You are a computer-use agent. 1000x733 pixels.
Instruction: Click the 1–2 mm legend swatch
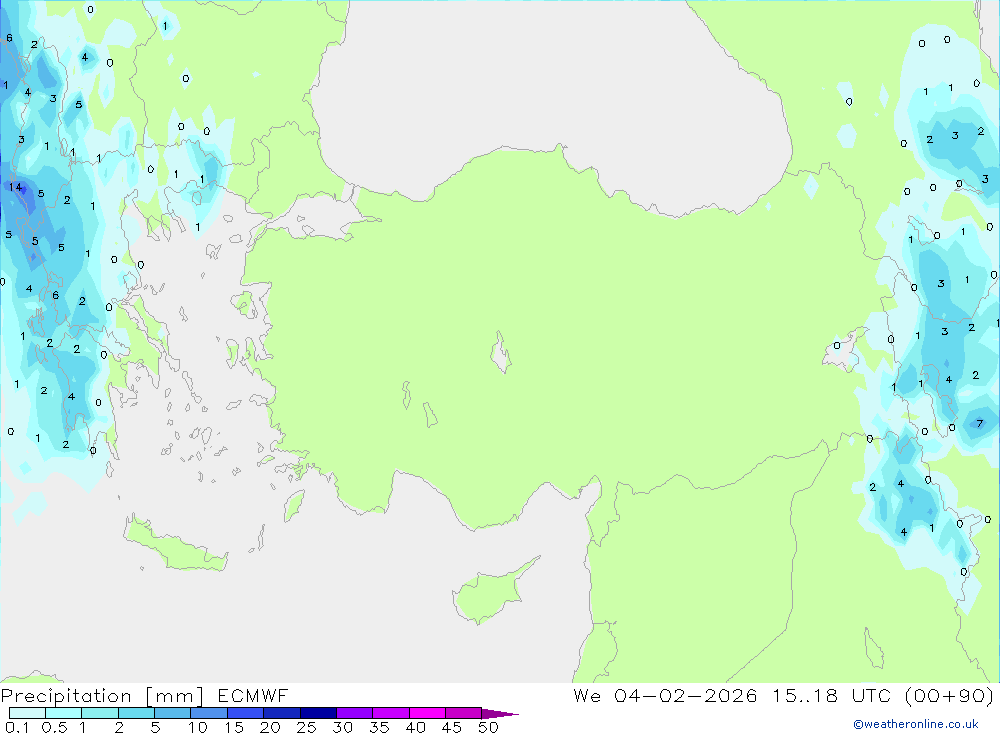[x=99, y=713]
